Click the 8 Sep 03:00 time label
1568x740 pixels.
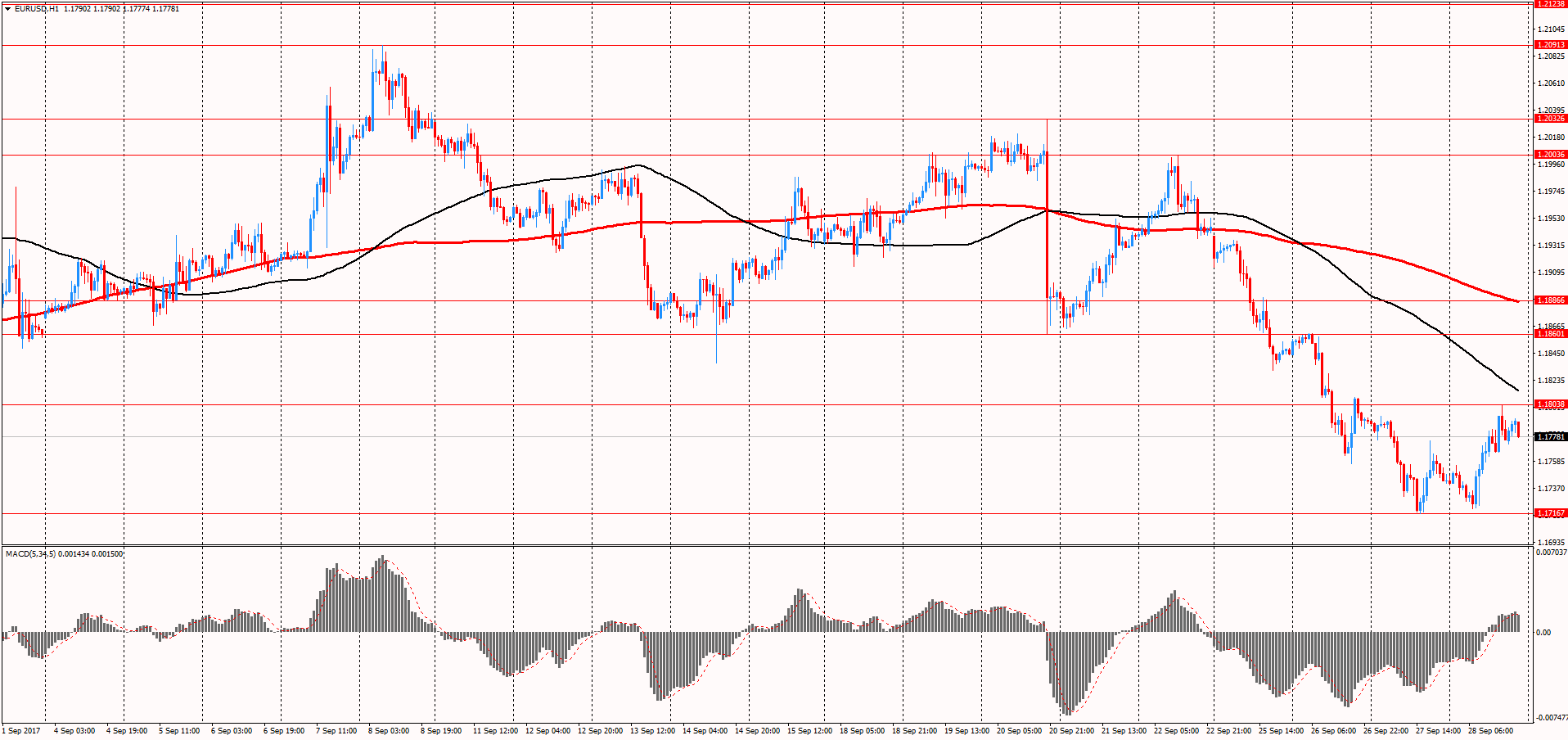(389, 731)
